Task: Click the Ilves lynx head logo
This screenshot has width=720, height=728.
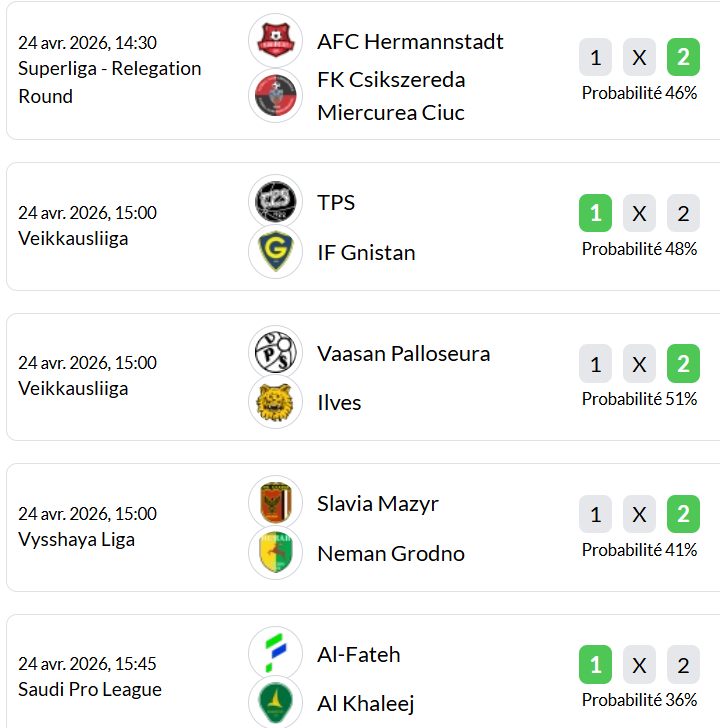Action: (x=275, y=403)
